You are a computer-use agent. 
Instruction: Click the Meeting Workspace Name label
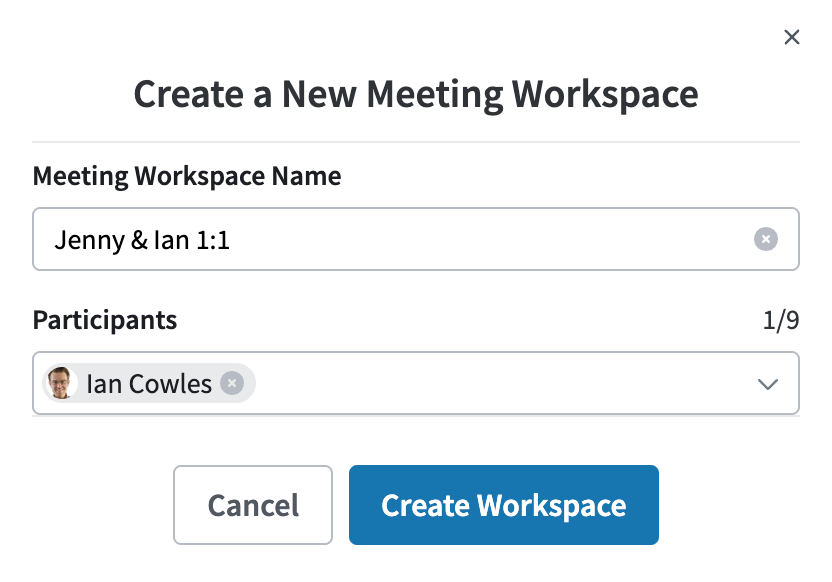[x=187, y=176]
